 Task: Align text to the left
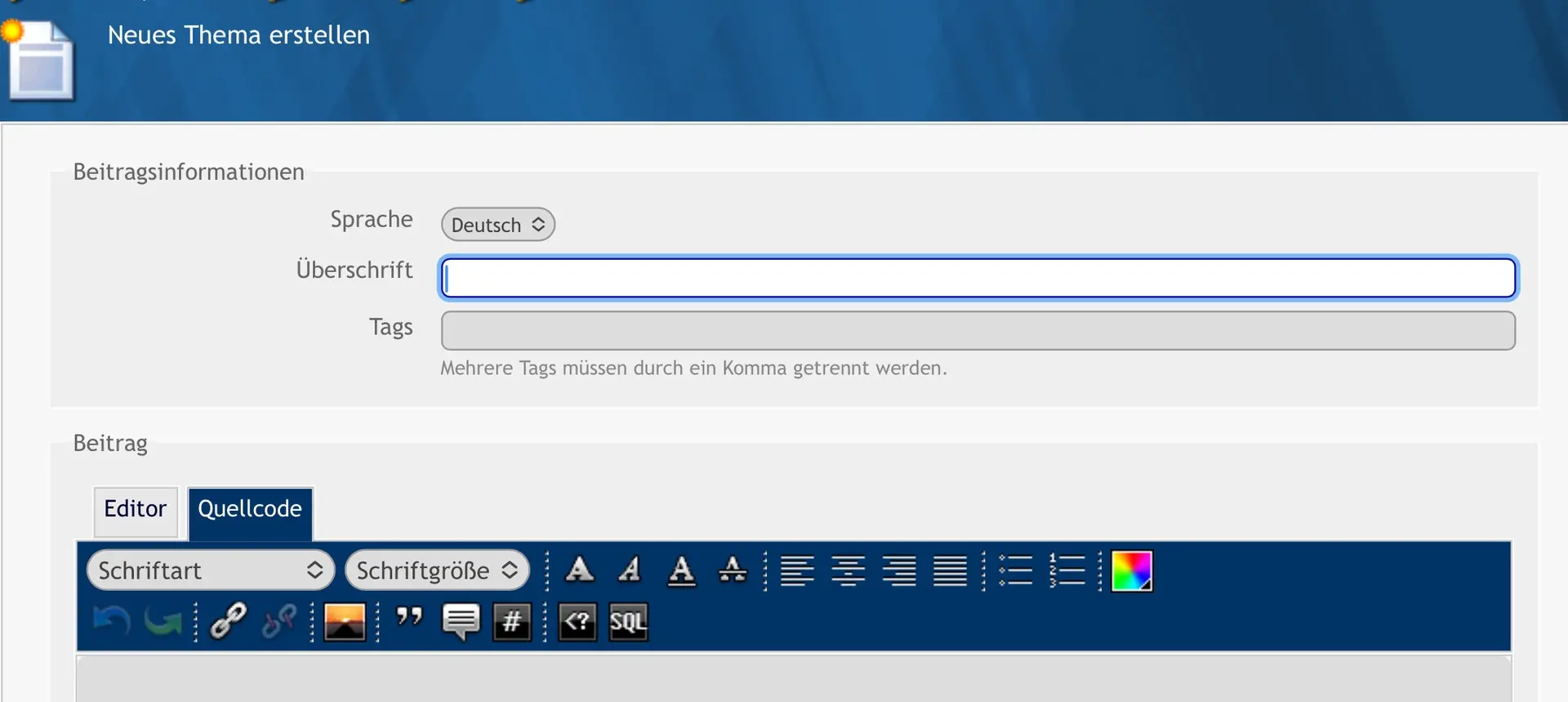click(x=797, y=570)
